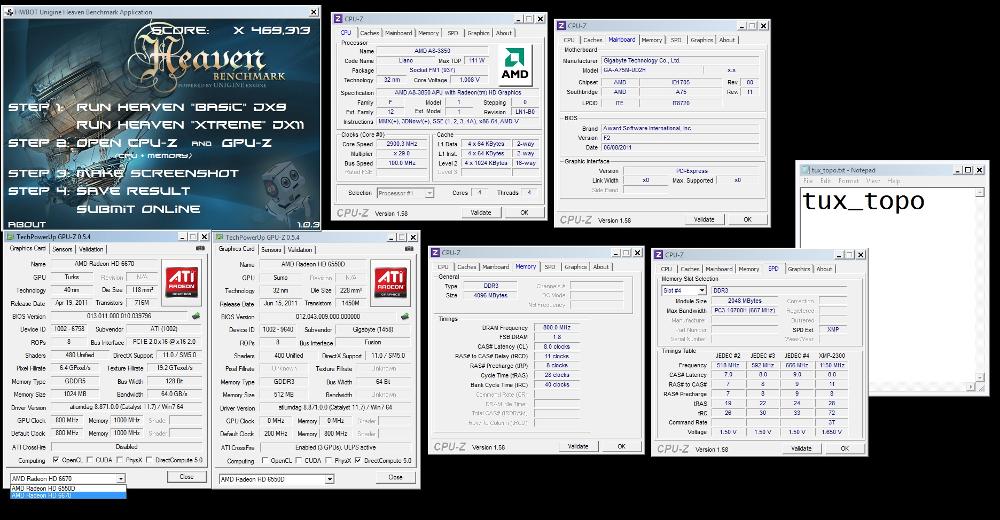This screenshot has width=1000, height=520.
Task: Click ABOUT in the Heaven Benchmark window
Action: [x=27, y=225]
